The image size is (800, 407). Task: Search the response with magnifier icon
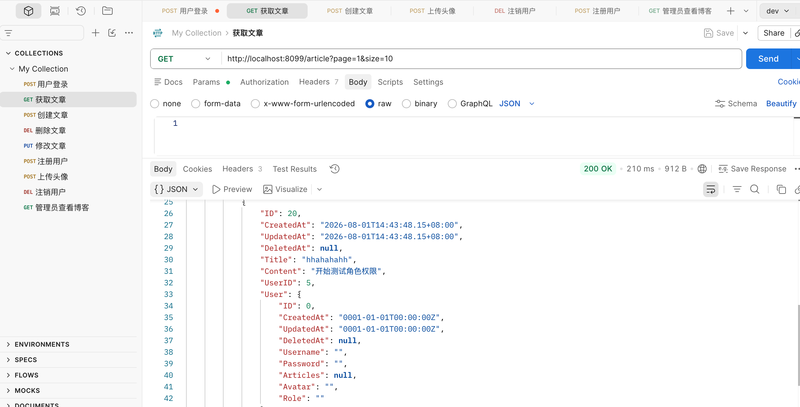(x=755, y=189)
